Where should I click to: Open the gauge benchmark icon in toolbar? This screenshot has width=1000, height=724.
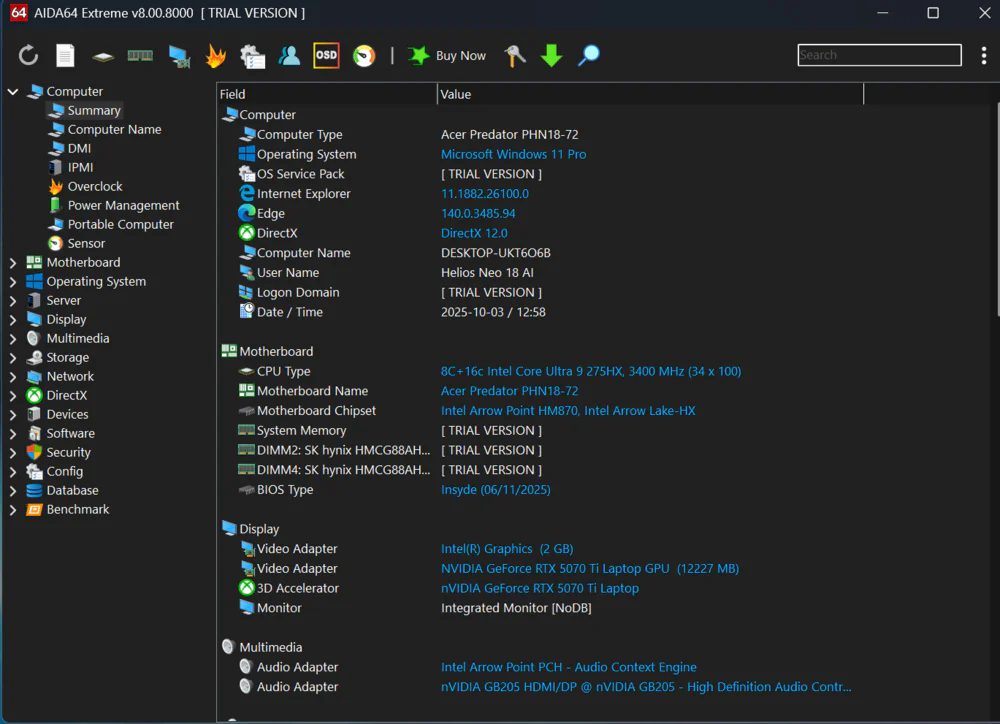[364, 56]
